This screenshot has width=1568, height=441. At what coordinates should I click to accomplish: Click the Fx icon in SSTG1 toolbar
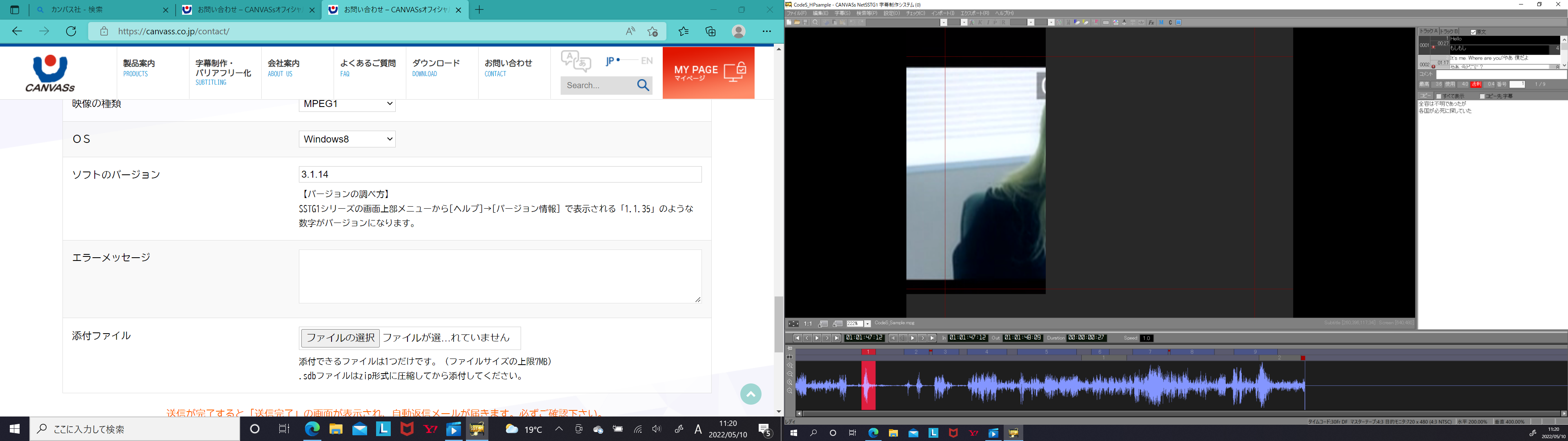click(1151, 22)
